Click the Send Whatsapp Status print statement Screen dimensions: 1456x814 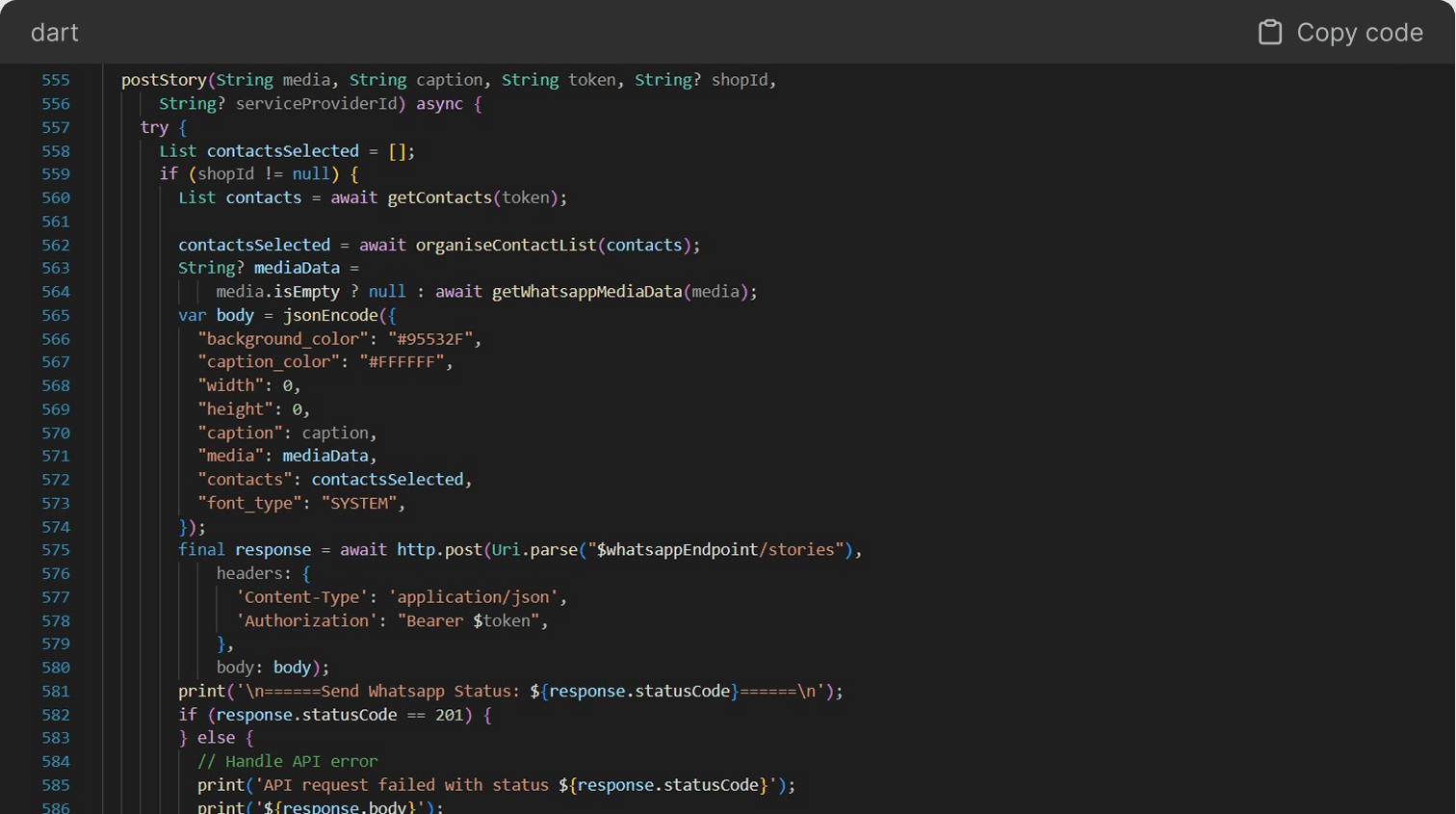click(510, 692)
